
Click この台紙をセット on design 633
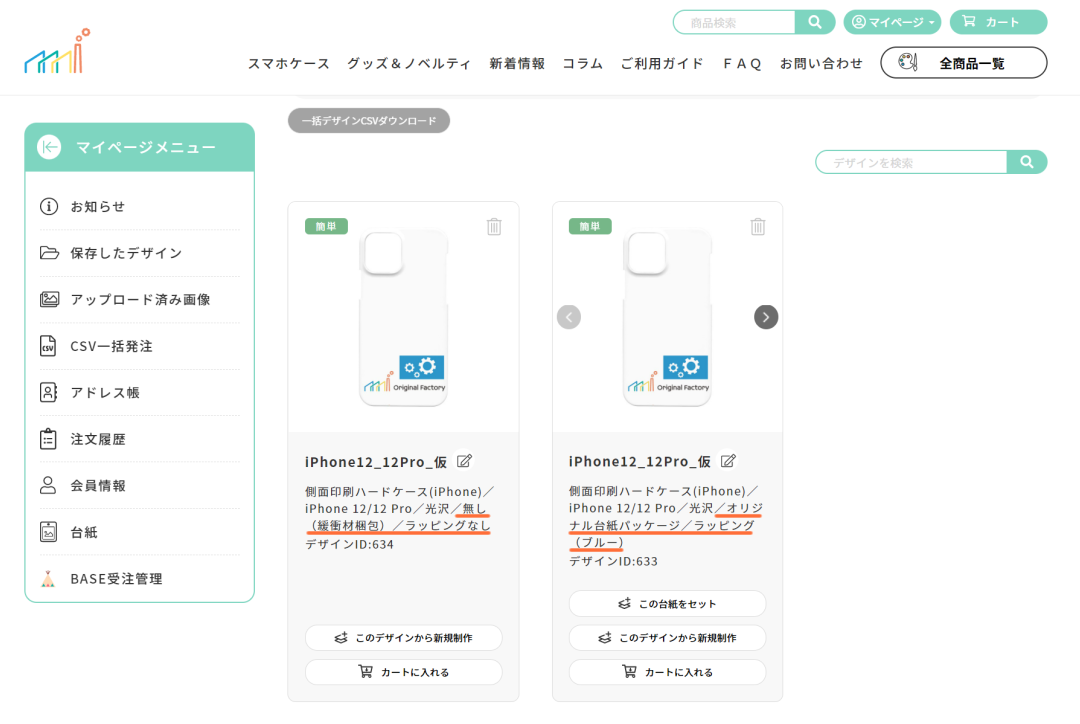click(667, 603)
